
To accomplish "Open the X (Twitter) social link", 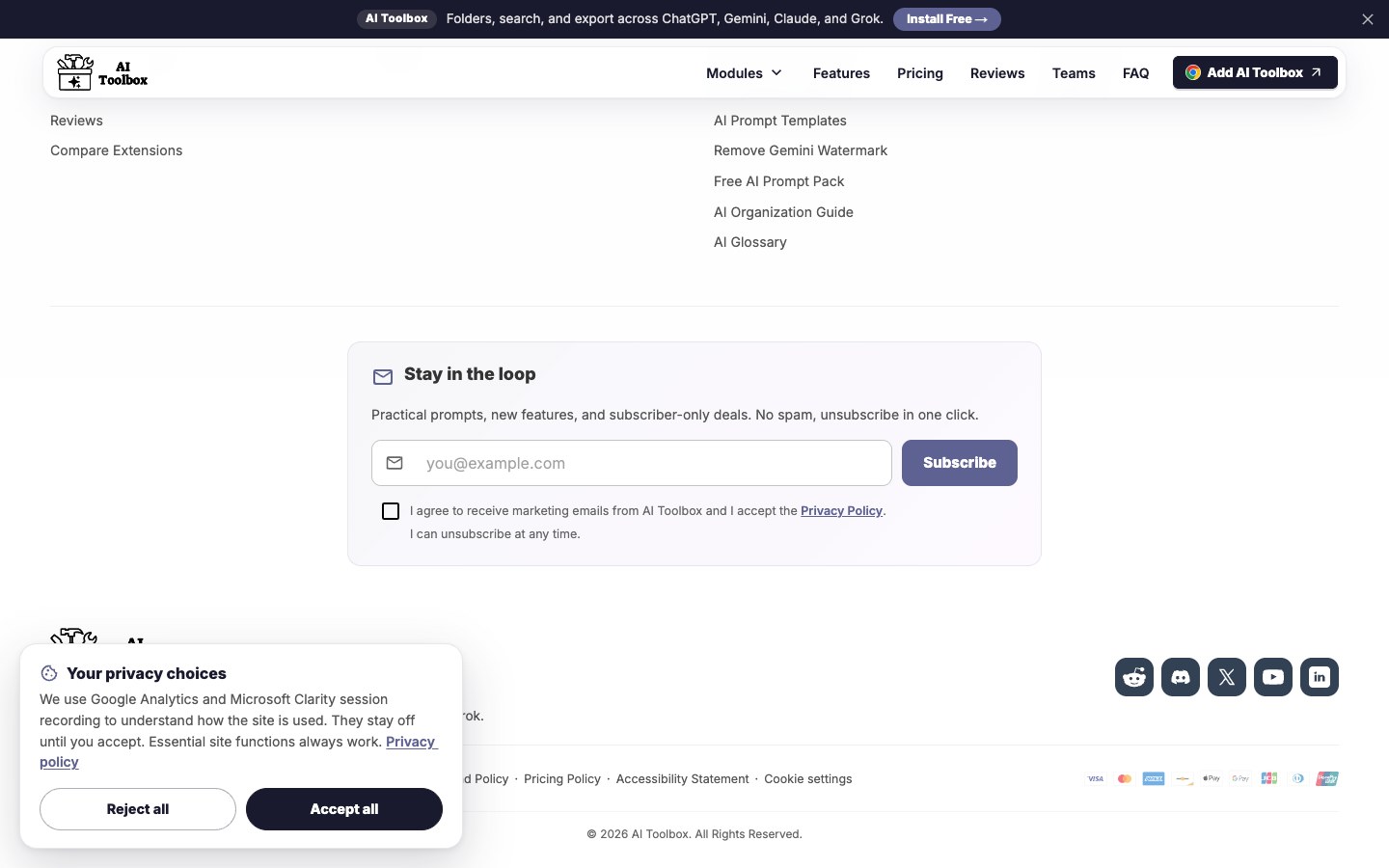I will [x=1227, y=677].
